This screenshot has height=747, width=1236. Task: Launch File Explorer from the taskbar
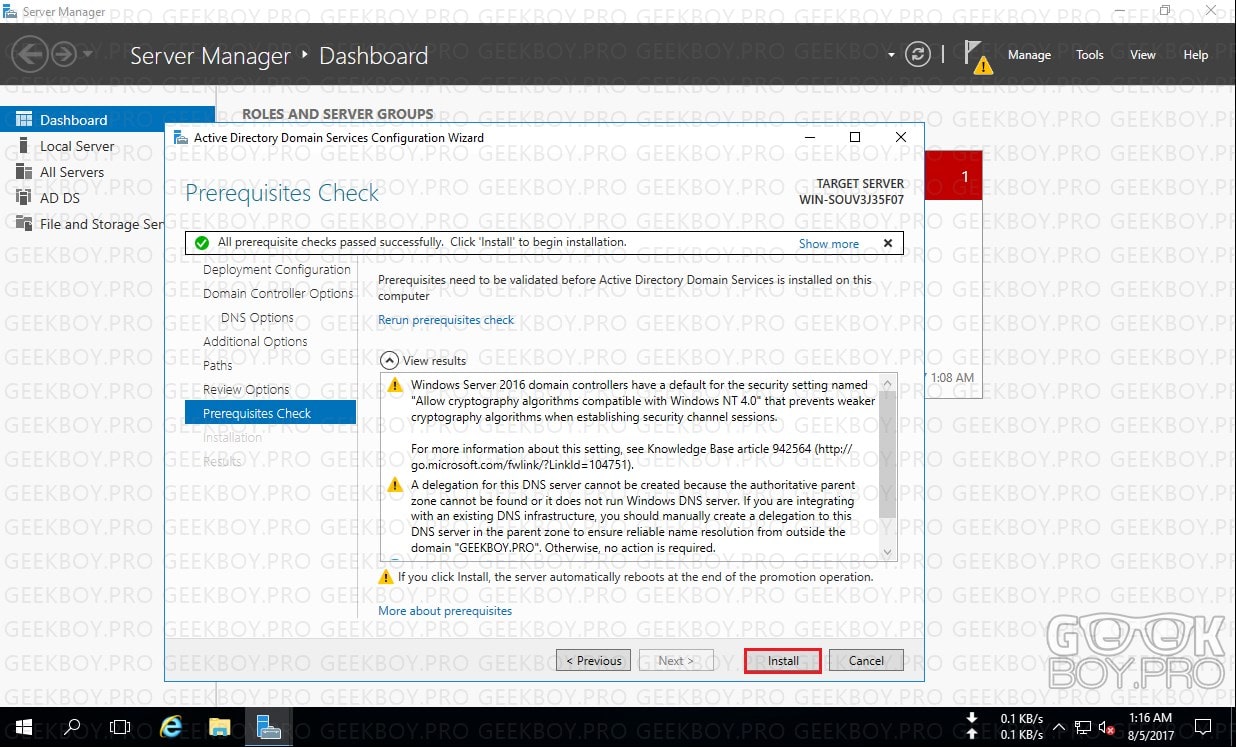[219, 727]
